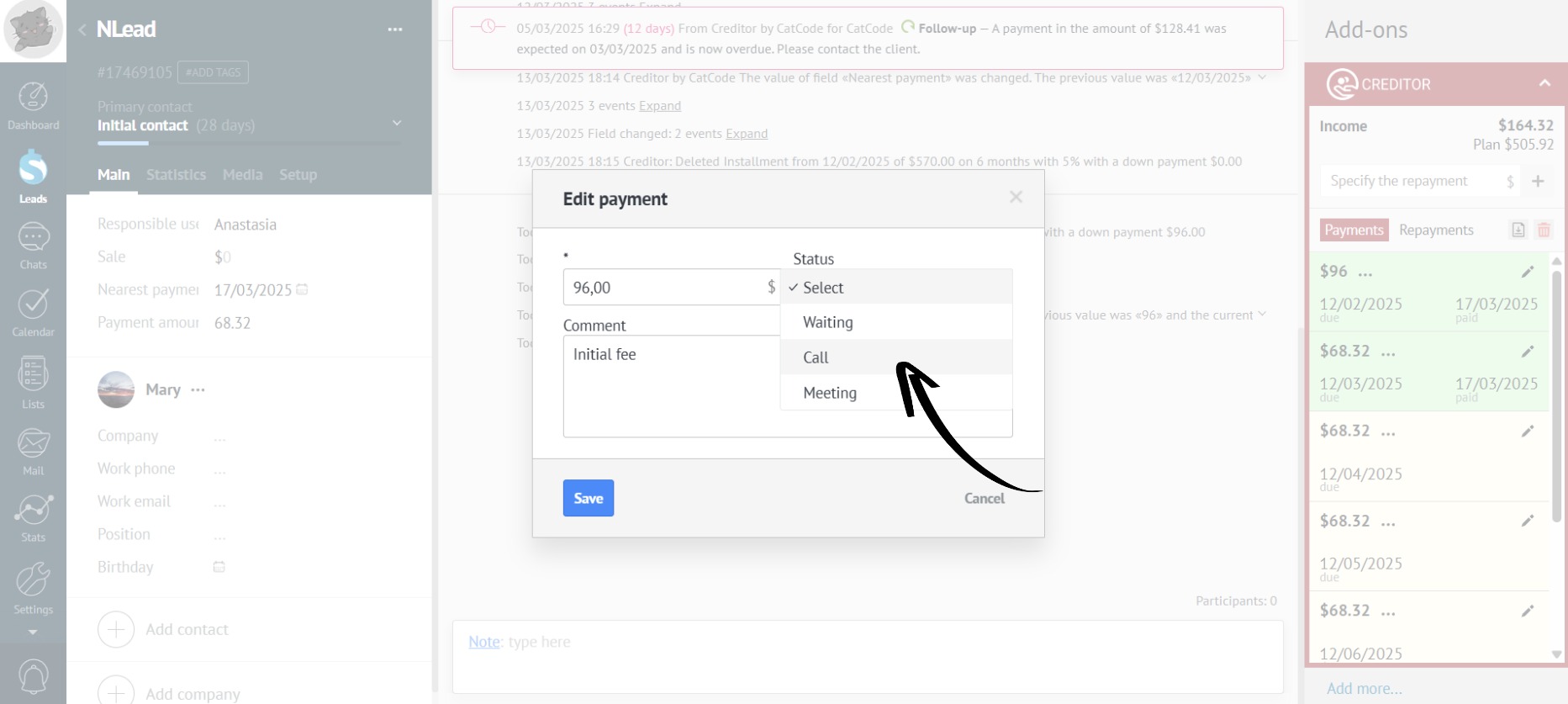Switch to the Statistics tab
1568x704 pixels.
(x=176, y=175)
